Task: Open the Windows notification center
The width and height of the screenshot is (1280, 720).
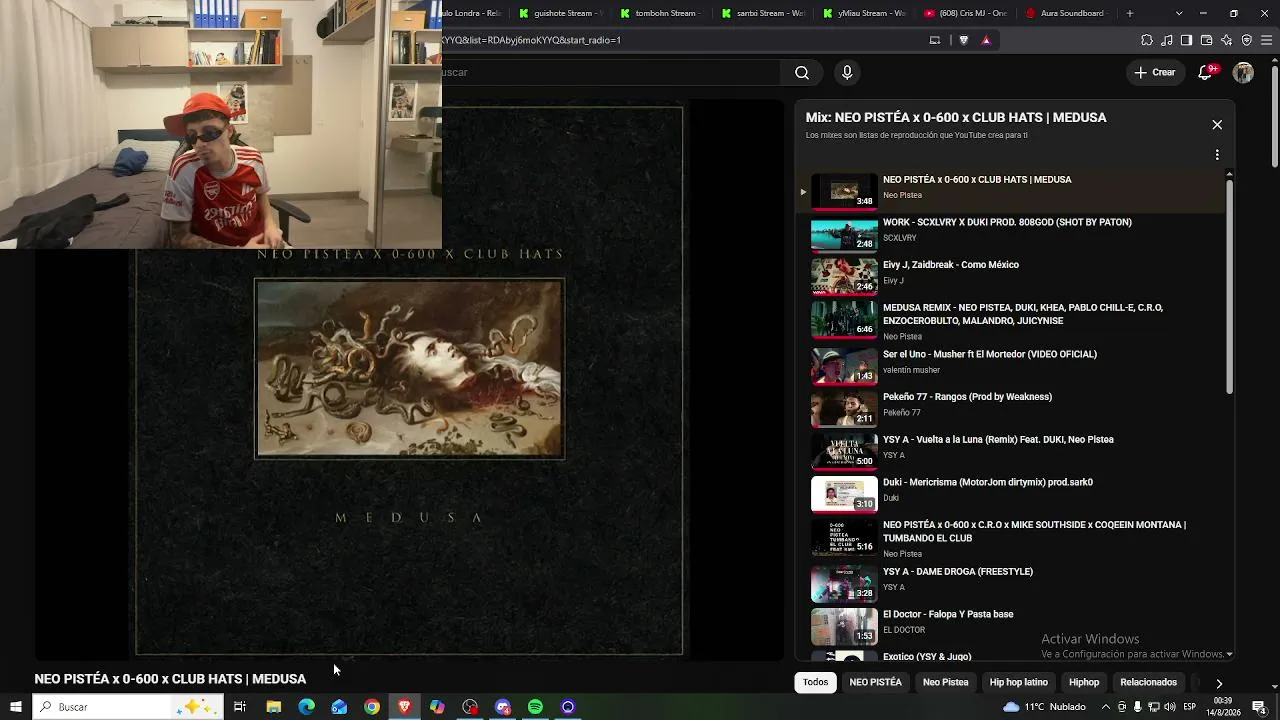Action: point(1259,707)
